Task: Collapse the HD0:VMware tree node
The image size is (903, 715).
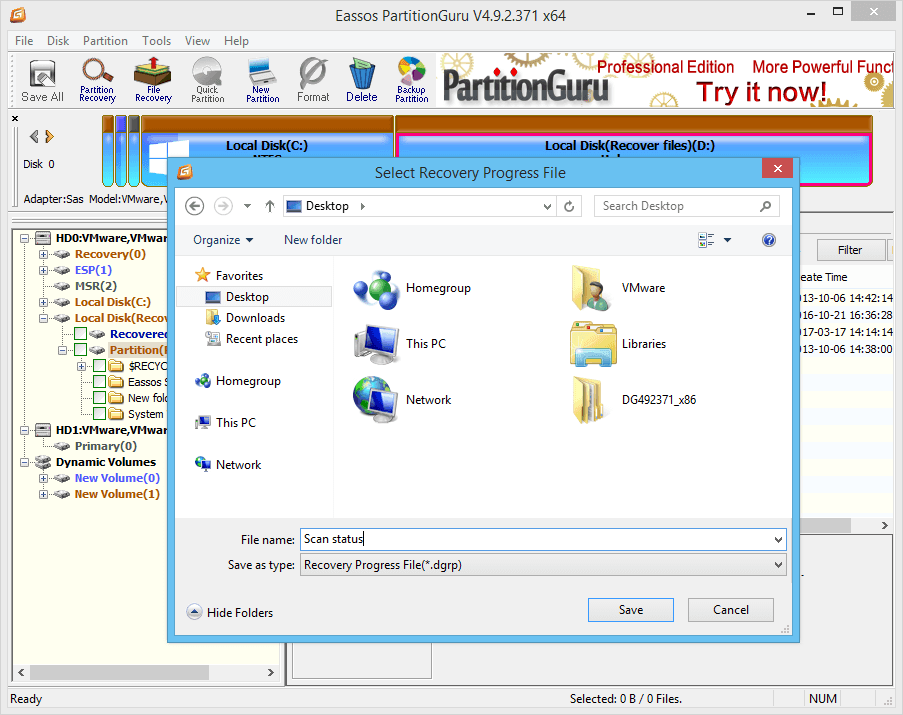Action: click(x=24, y=238)
